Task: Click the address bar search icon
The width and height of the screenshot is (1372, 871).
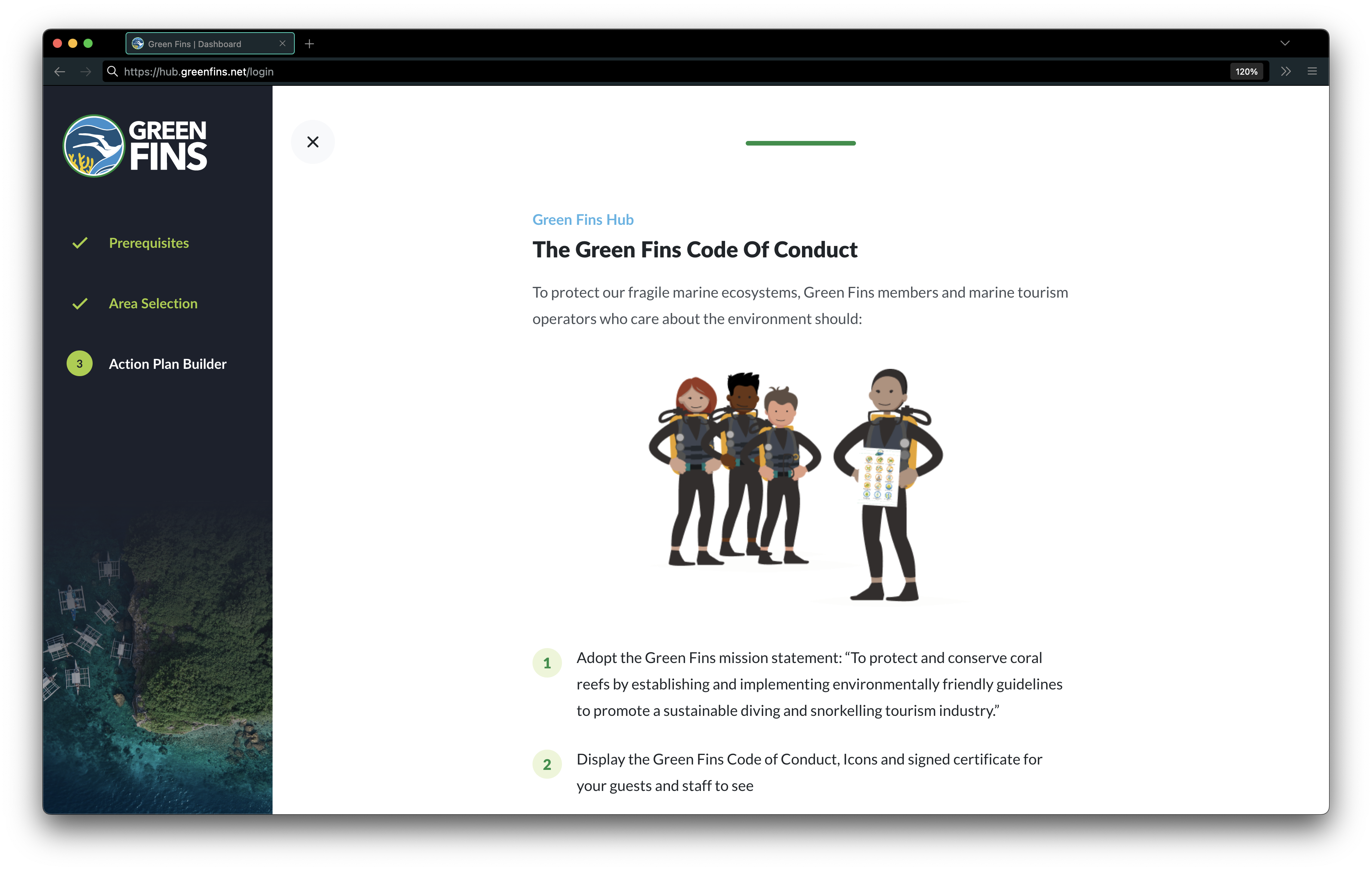Action: [x=112, y=71]
